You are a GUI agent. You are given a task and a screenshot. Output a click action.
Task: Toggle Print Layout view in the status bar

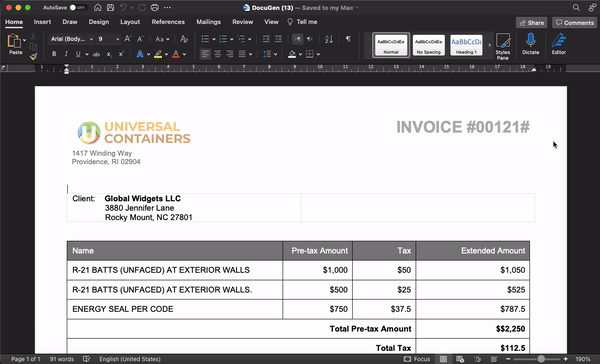click(443, 359)
